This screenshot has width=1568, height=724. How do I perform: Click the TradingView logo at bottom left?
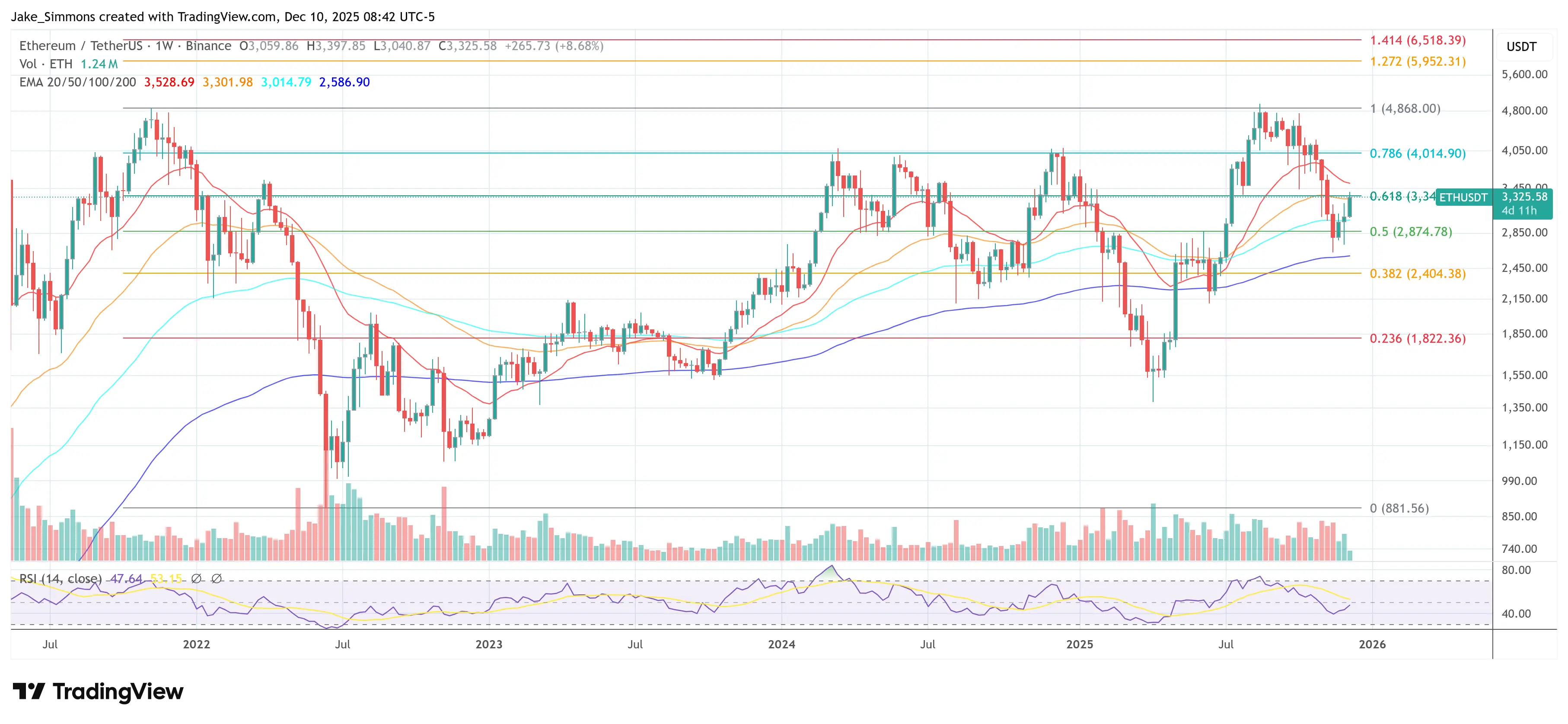point(97,691)
